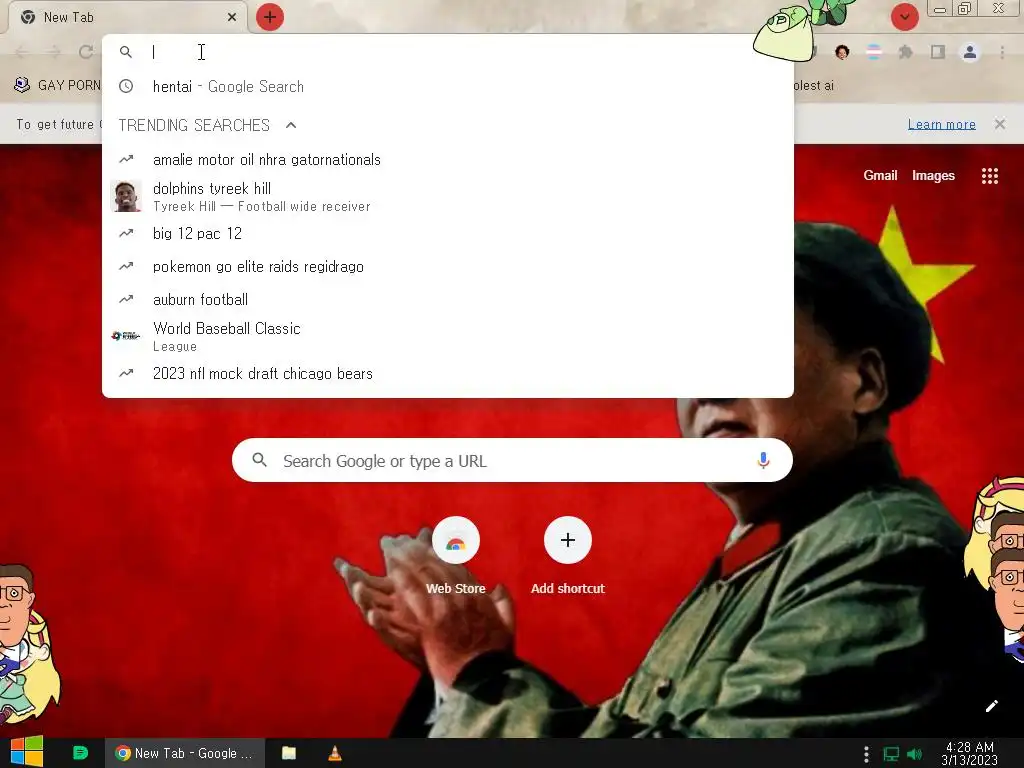1024x768 pixels.
Task: Click the Add shortcut button
Action: [x=568, y=556]
